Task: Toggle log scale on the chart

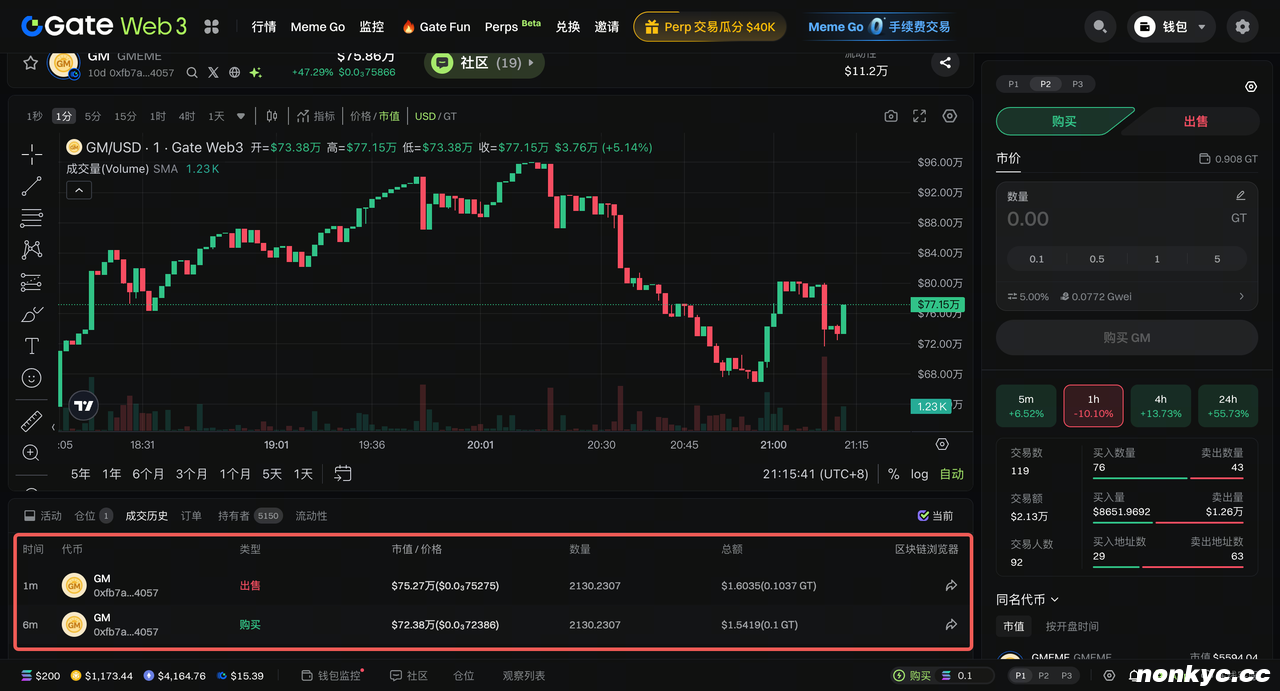Action: [x=919, y=474]
